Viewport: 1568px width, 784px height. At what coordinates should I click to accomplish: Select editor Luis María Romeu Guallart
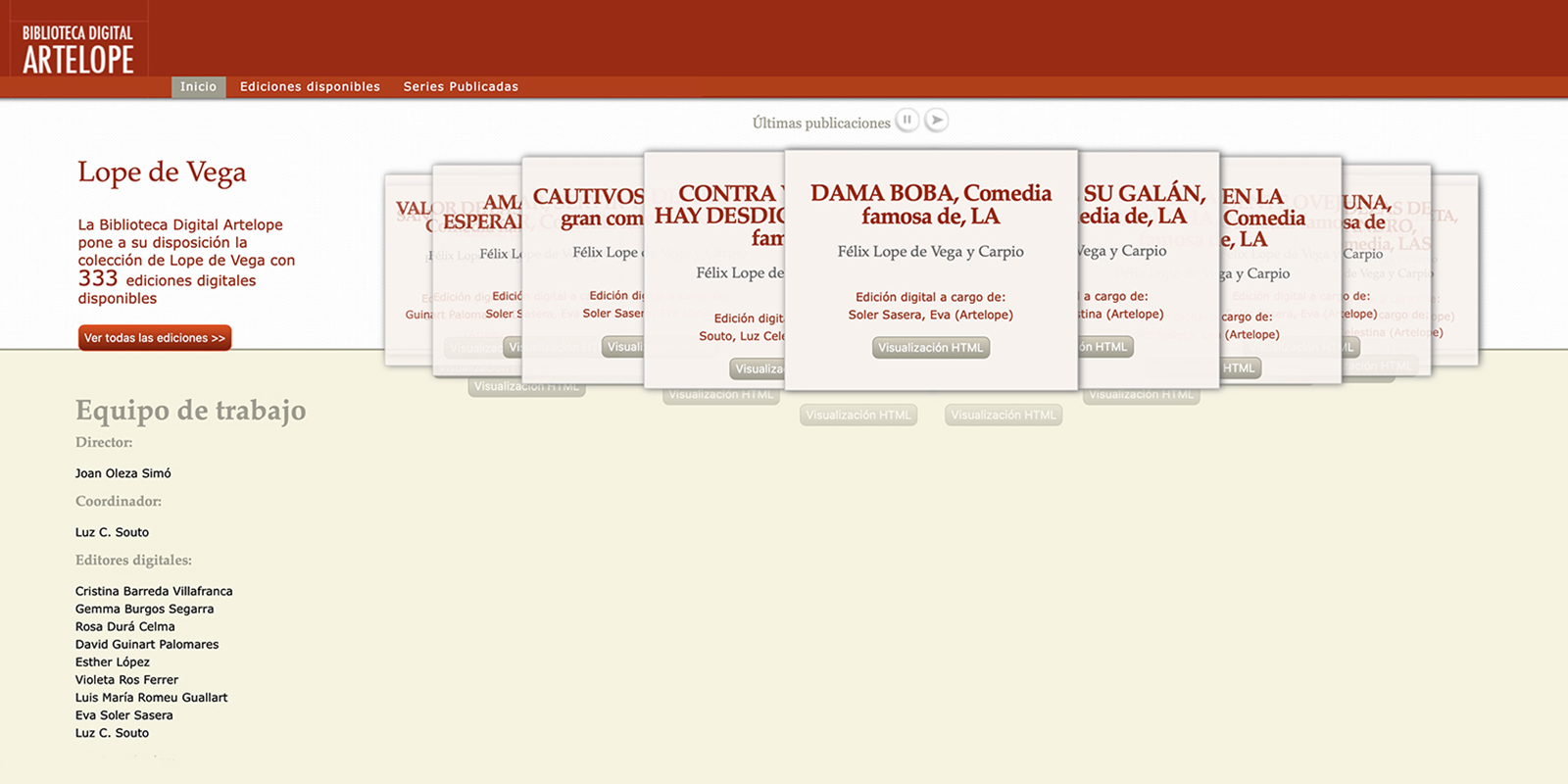click(x=152, y=697)
